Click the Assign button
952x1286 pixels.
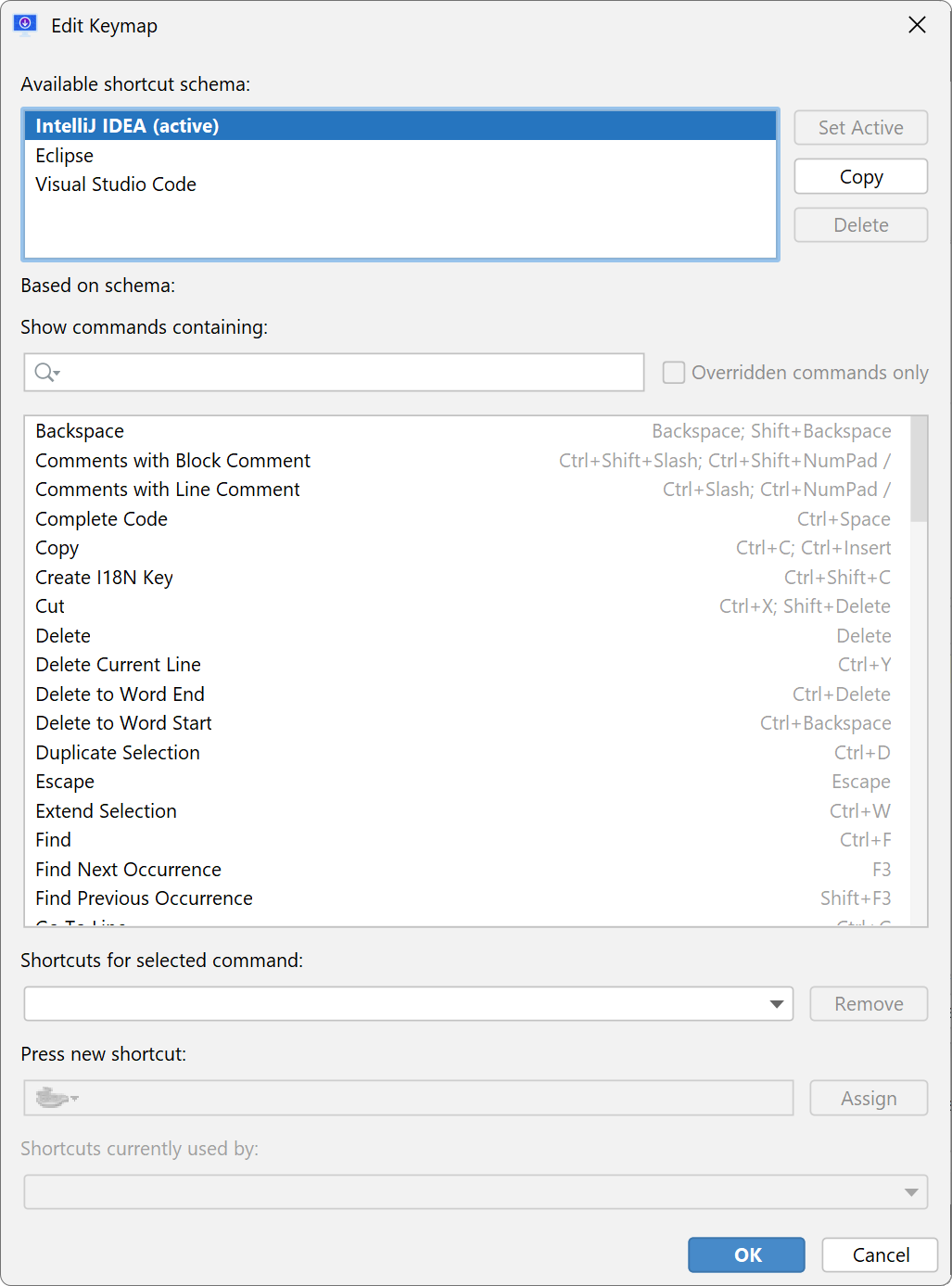coord(869,1099)
